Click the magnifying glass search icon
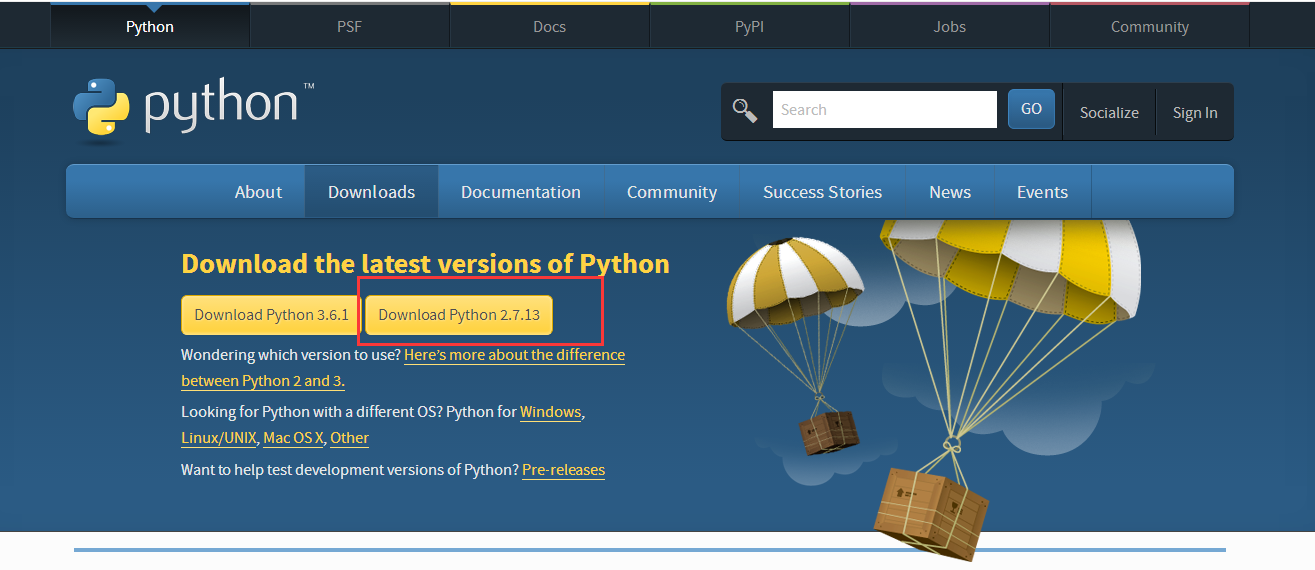This screenshot has height=570, width=1315. click(745, 110)
